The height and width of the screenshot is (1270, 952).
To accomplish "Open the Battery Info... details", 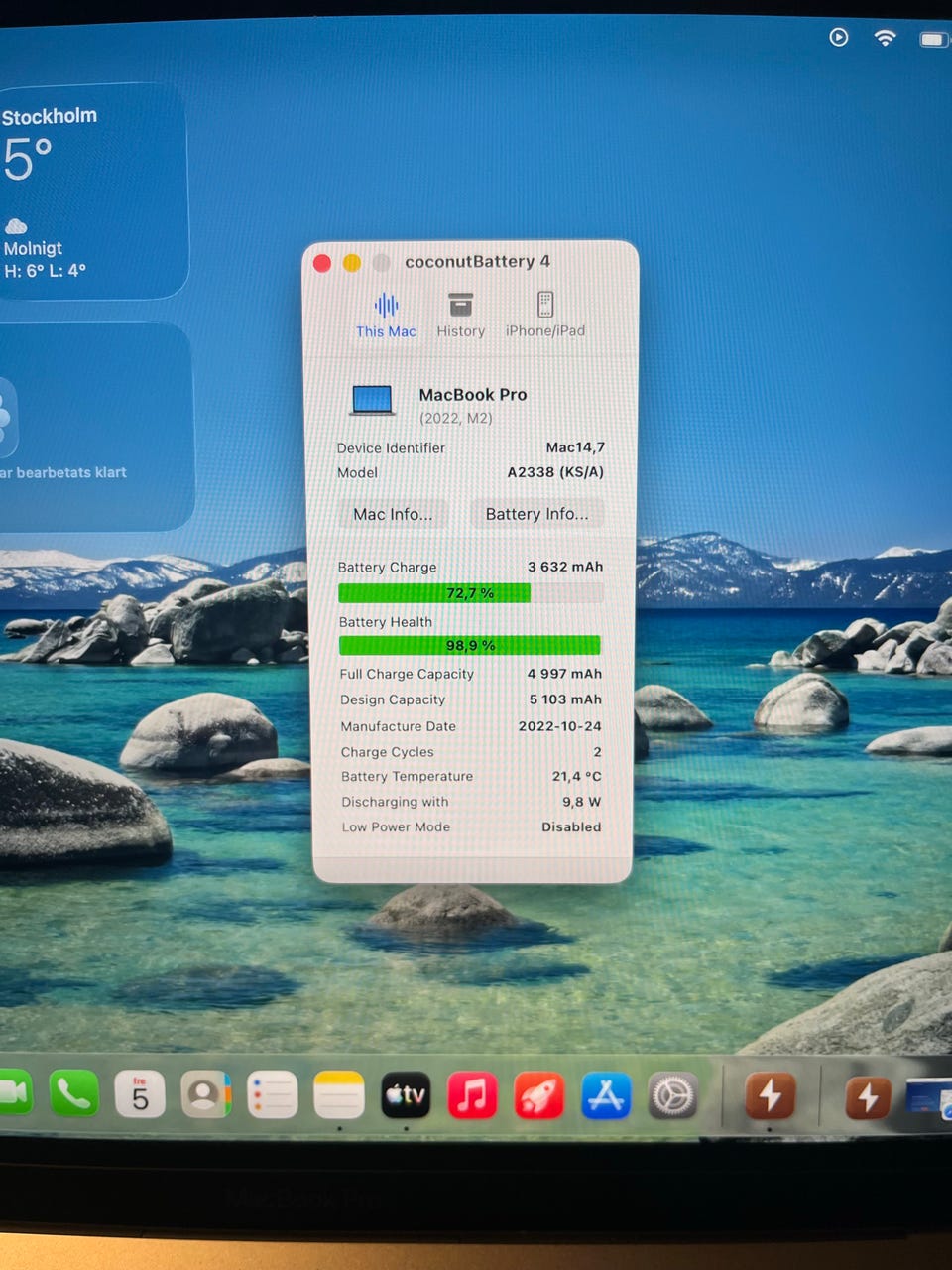I will (536, 514).
